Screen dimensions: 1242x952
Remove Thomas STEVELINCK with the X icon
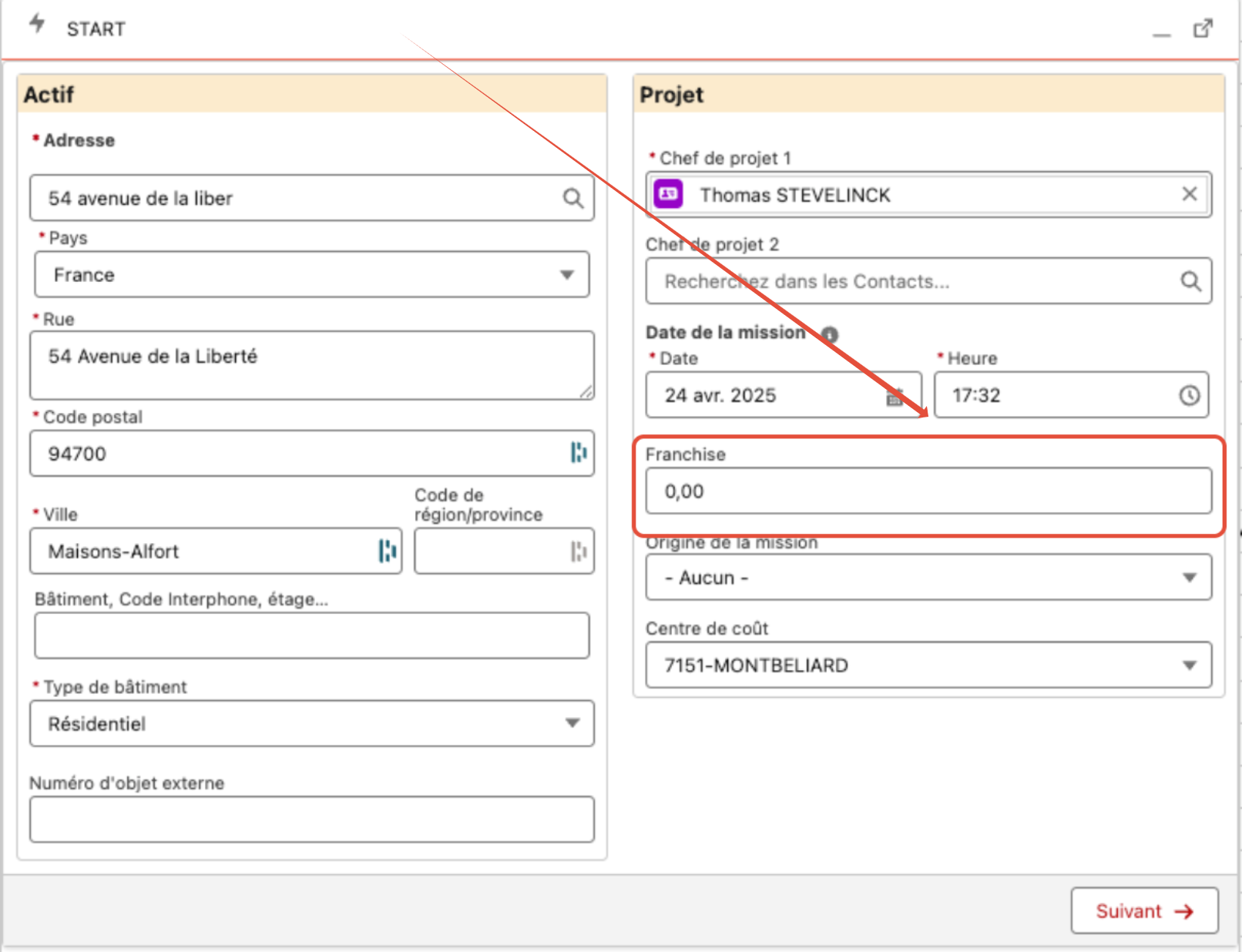[x=1190, y=194]
